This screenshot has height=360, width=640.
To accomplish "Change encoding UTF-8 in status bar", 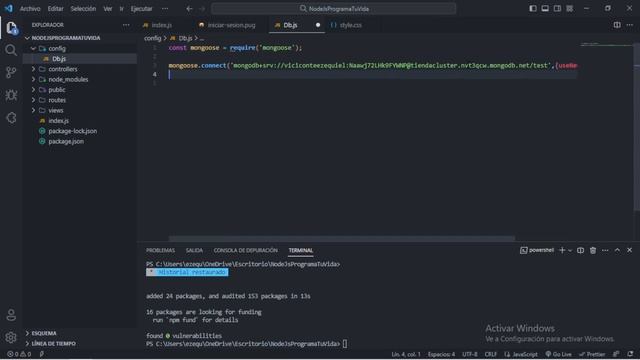I will [470, 354].
